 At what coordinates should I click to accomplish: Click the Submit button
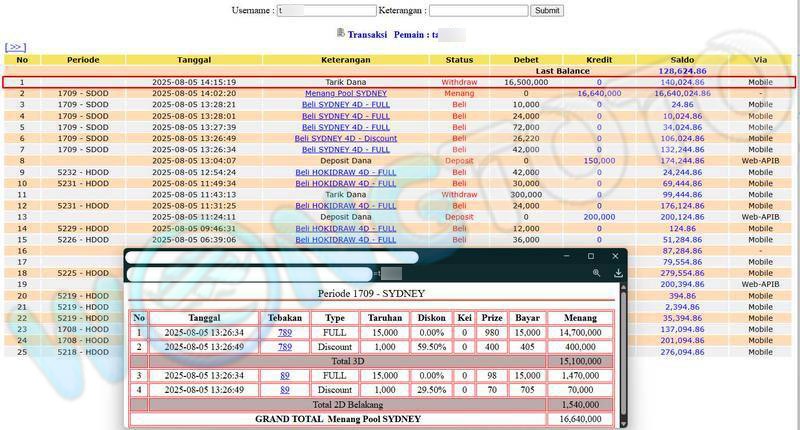pyautogui.click(x=547, y=11)
